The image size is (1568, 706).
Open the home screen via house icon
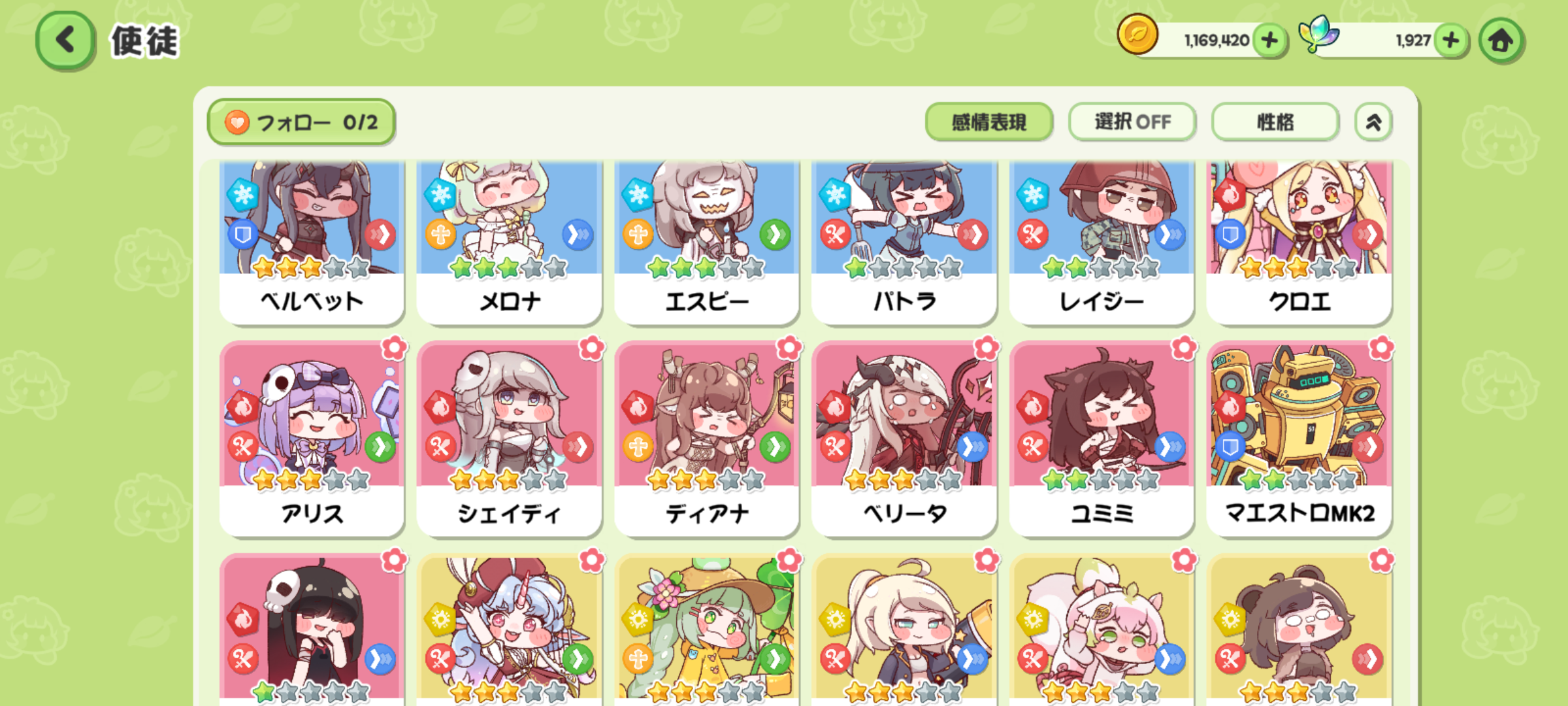pos(1501,41)
